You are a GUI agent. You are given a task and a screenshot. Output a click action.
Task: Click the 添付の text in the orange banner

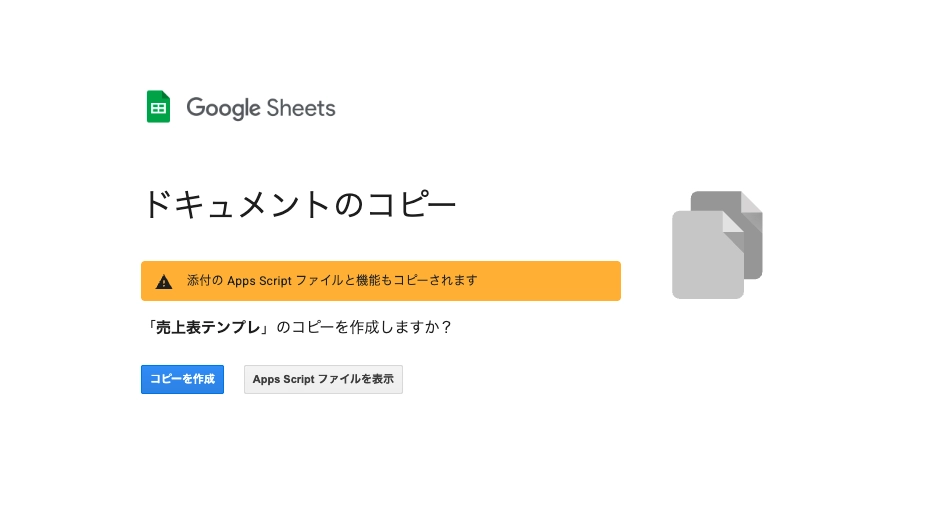pos(204,281)
